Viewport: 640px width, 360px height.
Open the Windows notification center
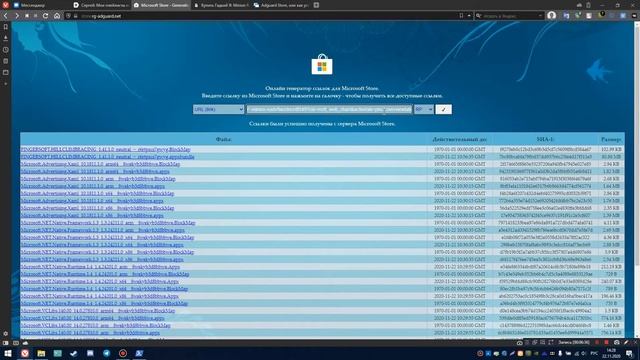tap(629, 353)
